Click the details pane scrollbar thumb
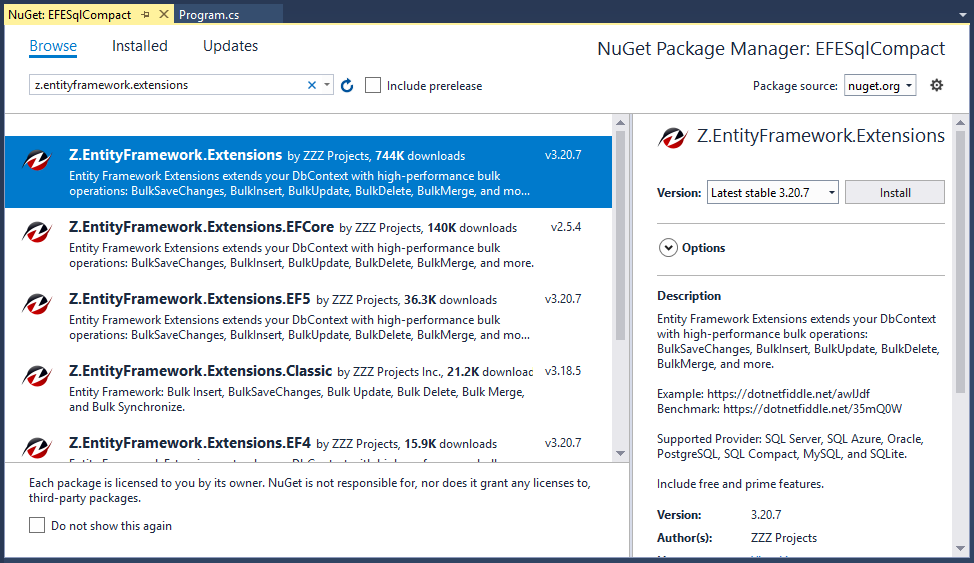The image size is (974, 563). pyautogui.click(x=960, y=262)
